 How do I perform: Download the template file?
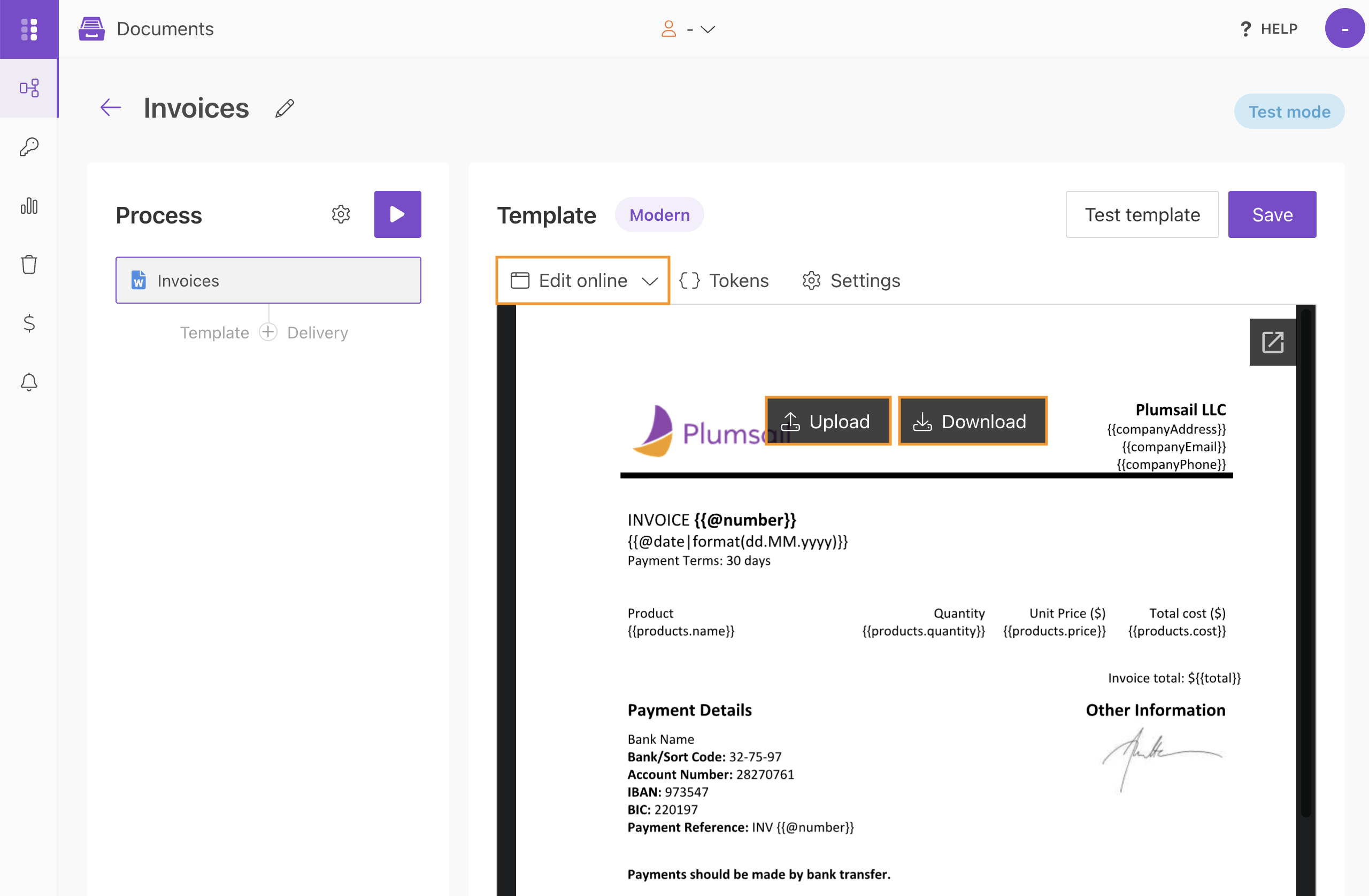[972, 421]
